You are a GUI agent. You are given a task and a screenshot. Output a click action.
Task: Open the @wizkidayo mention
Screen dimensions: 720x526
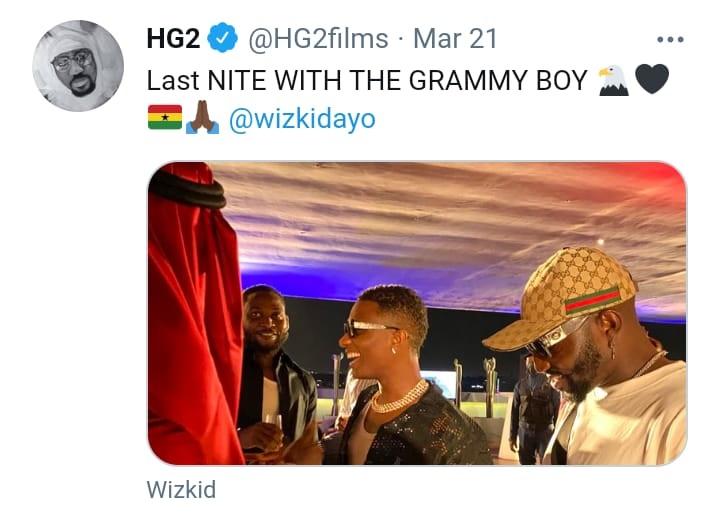(302, 120)
